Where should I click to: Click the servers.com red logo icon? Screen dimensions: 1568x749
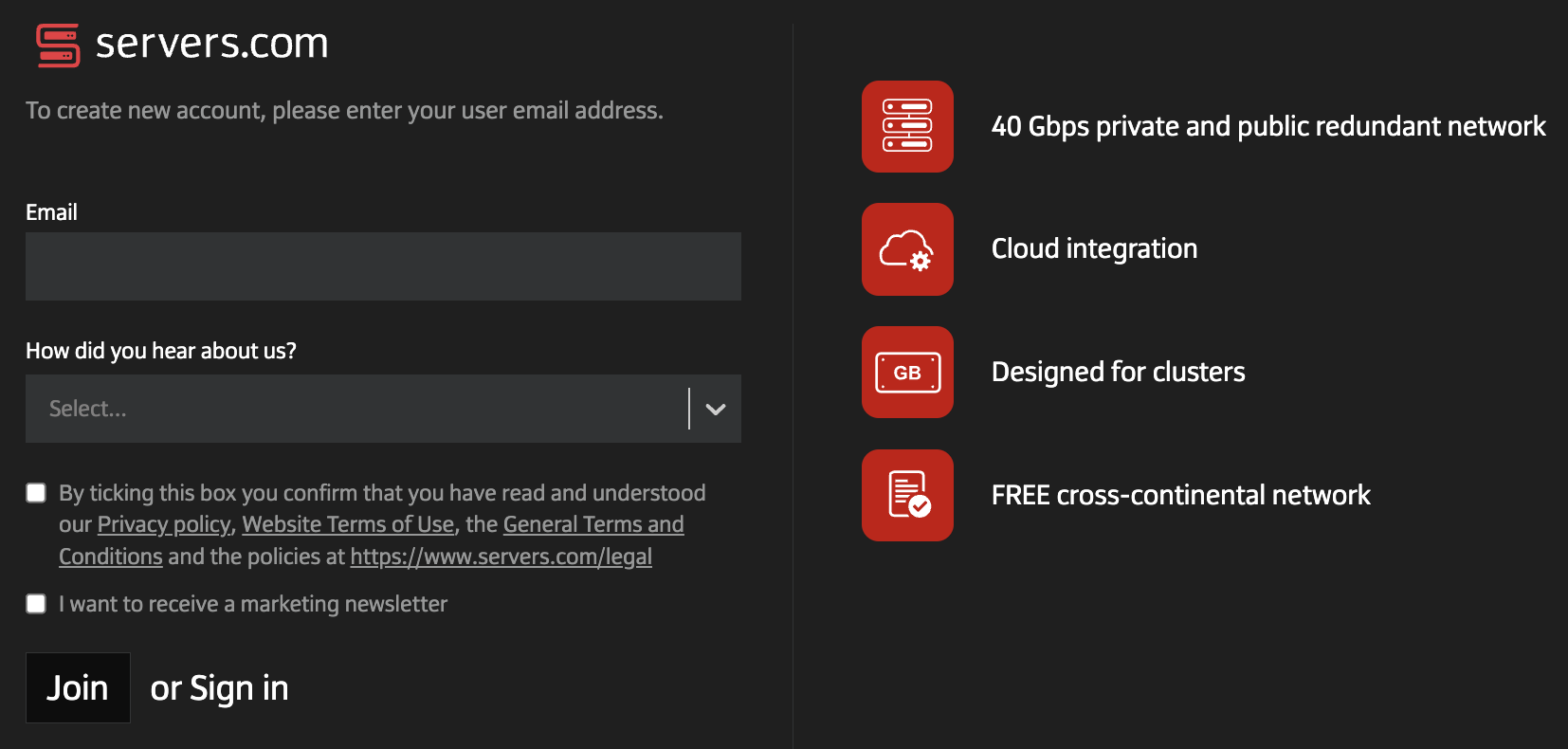coord(58,46)
